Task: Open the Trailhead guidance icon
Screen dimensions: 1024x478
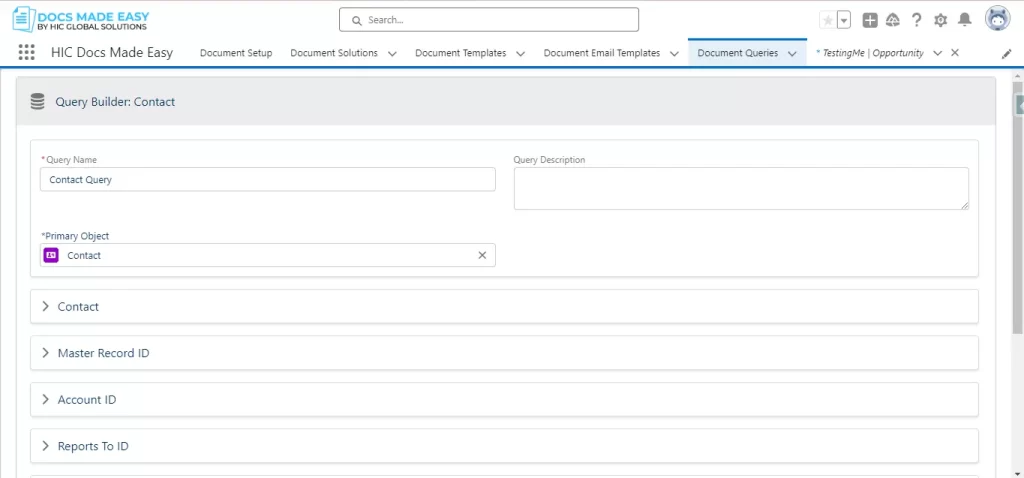Action: [893, 20]
